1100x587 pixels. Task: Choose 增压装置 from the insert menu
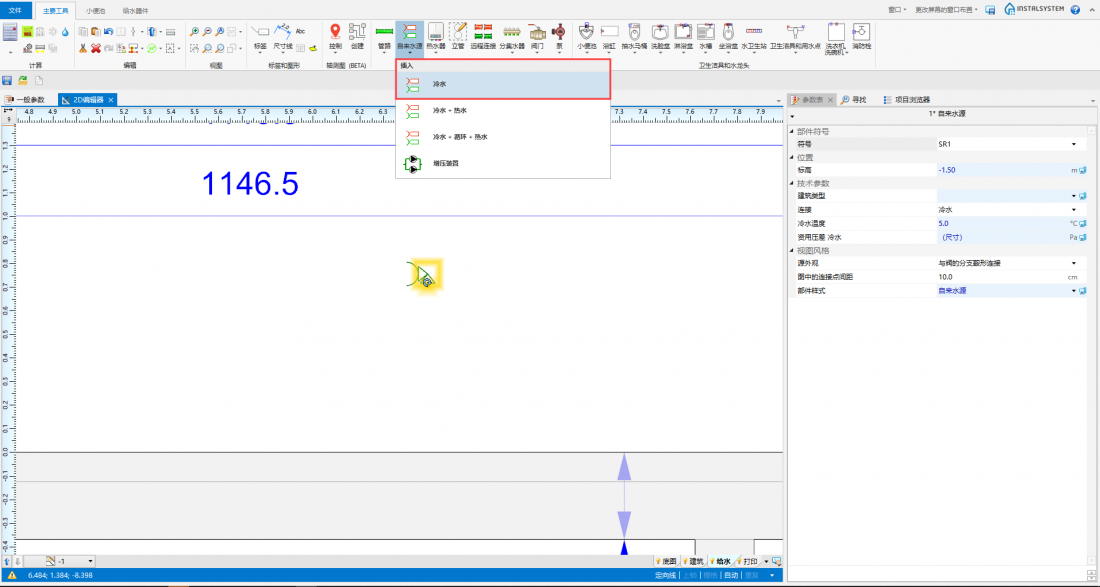click(x=445, y=163)
